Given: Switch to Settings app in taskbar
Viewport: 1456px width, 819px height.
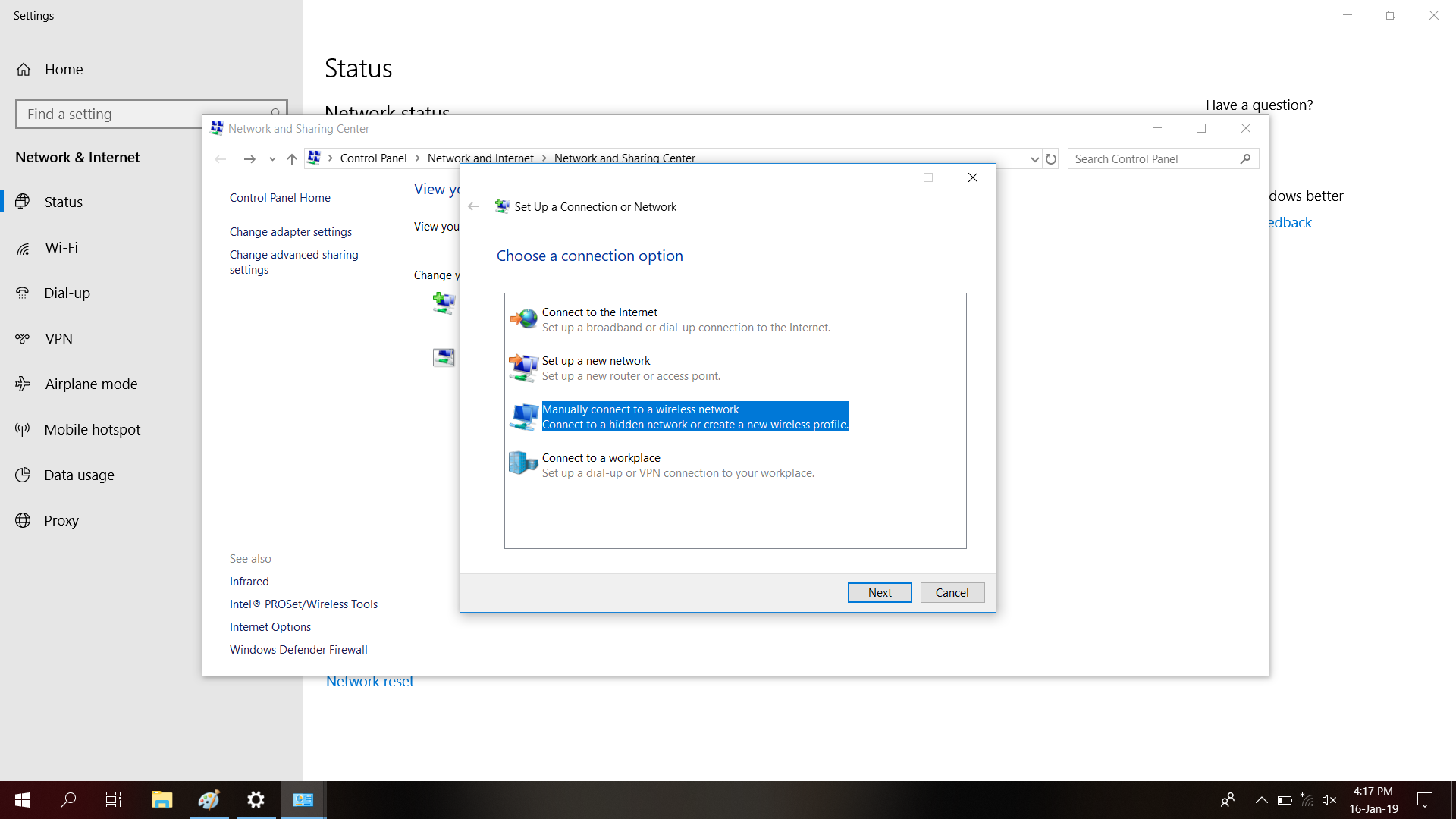Looking at the screenshot, I should click(256, 799).
